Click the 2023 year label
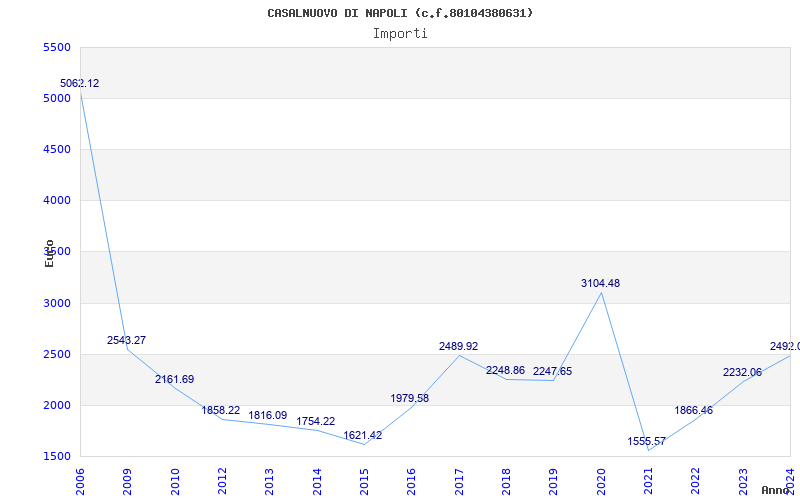This screenshot has width=800, height=500. tap(743, 481)
